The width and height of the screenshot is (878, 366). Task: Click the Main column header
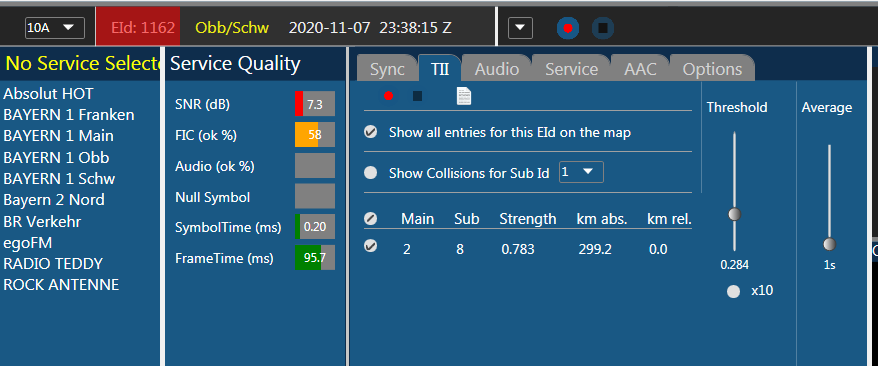(417, 219)
